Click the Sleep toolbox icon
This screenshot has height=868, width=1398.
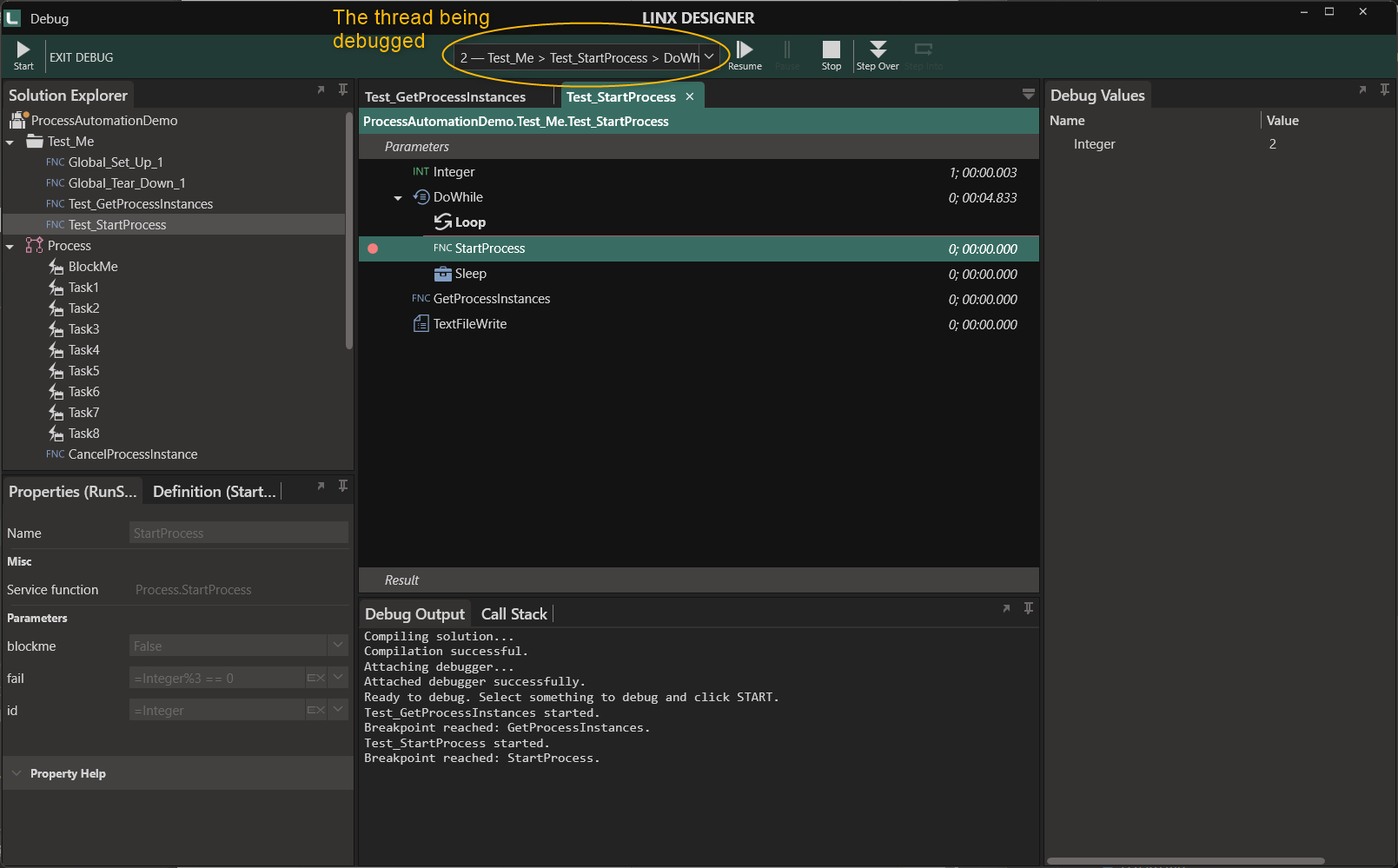pos(443,274)
